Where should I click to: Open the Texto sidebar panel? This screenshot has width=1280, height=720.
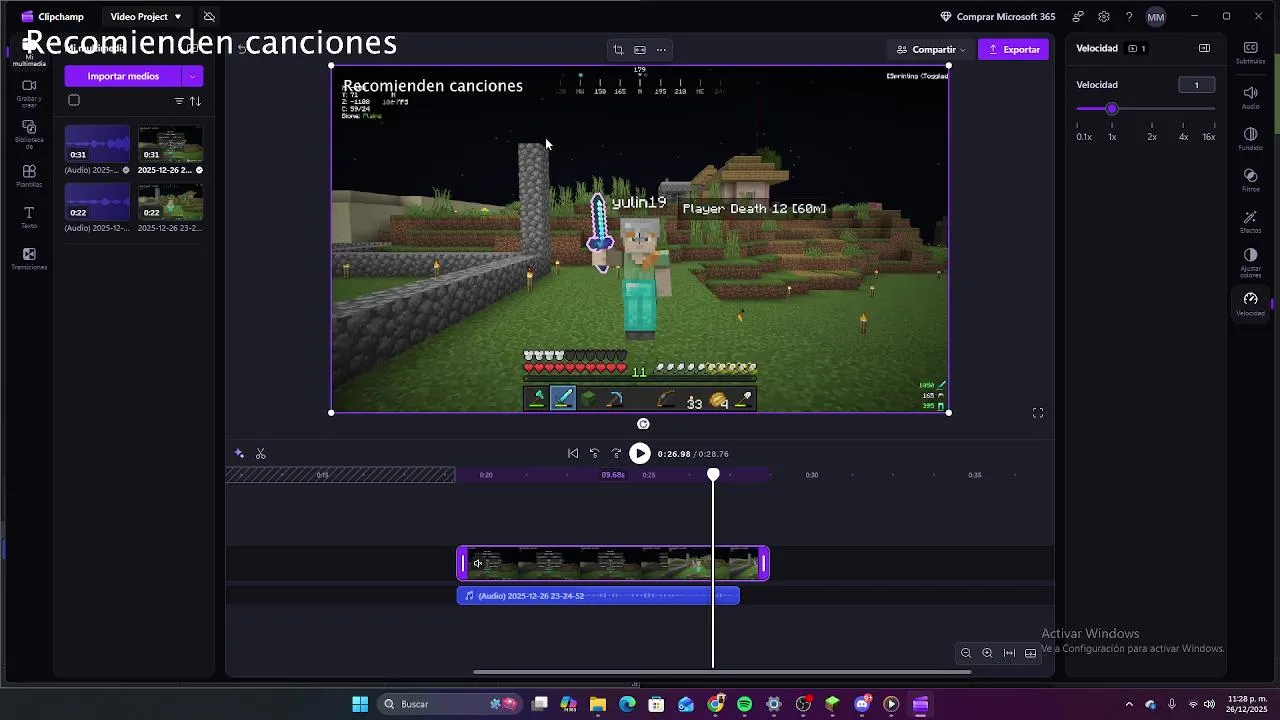[x=29, y=217]
